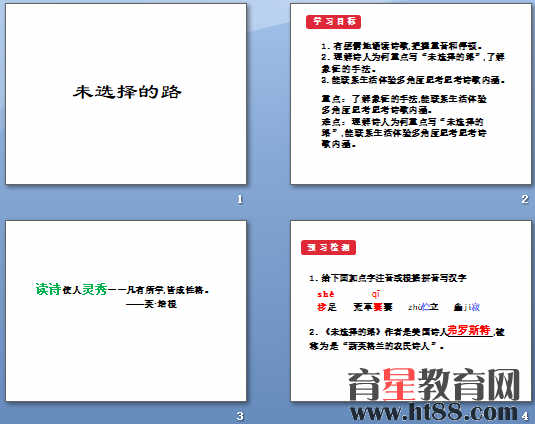The height and width of the screenshot is (424, 535).
Task: Click the red pinyin shè annotation
Action: (326, 294)
